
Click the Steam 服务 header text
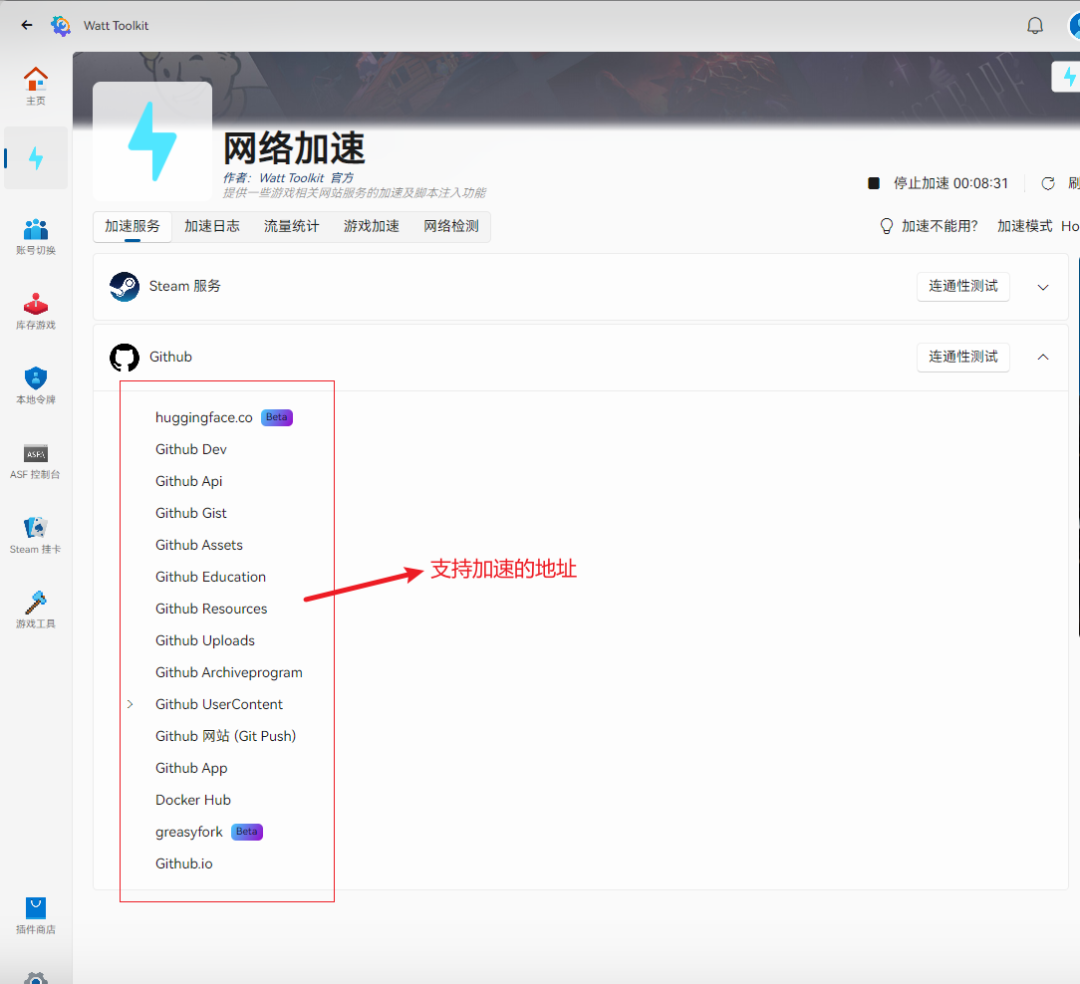tap(185, 286)
